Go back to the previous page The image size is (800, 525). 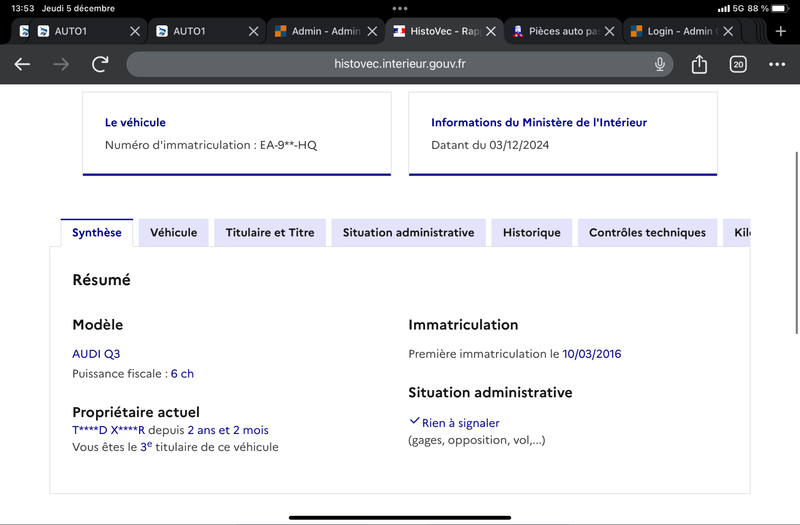22,64
